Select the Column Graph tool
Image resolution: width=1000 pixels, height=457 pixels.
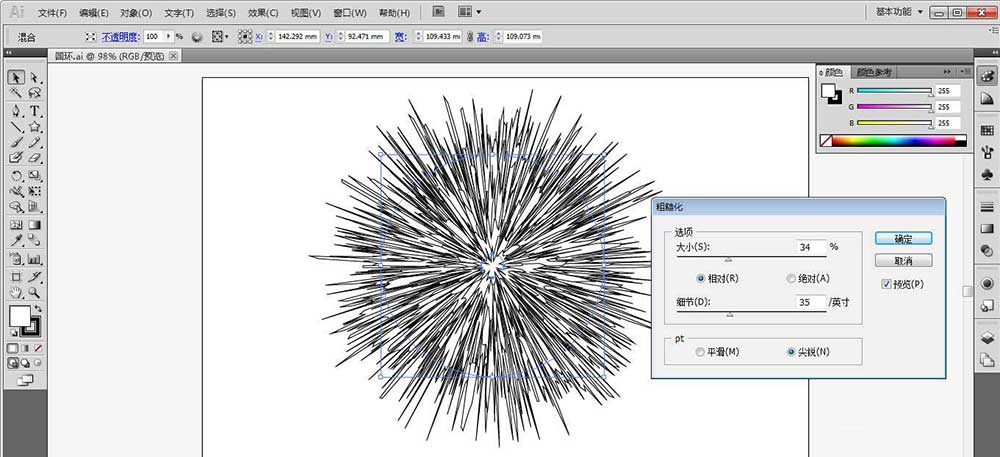coord(34,259)
